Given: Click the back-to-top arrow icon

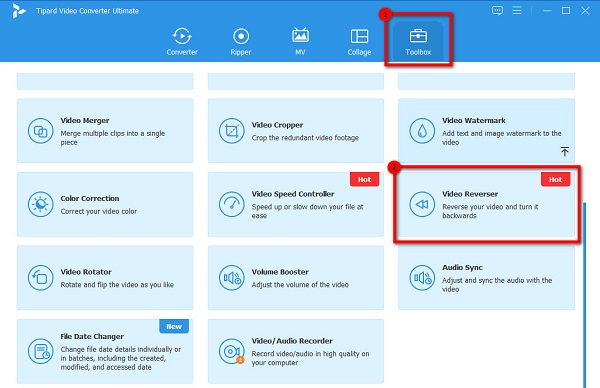Looking at the screenshot, I should [x=565, y=151].
